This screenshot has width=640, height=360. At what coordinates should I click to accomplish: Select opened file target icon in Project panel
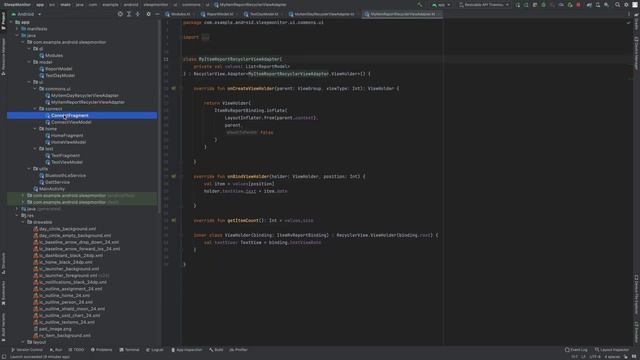tap(120, 14)
